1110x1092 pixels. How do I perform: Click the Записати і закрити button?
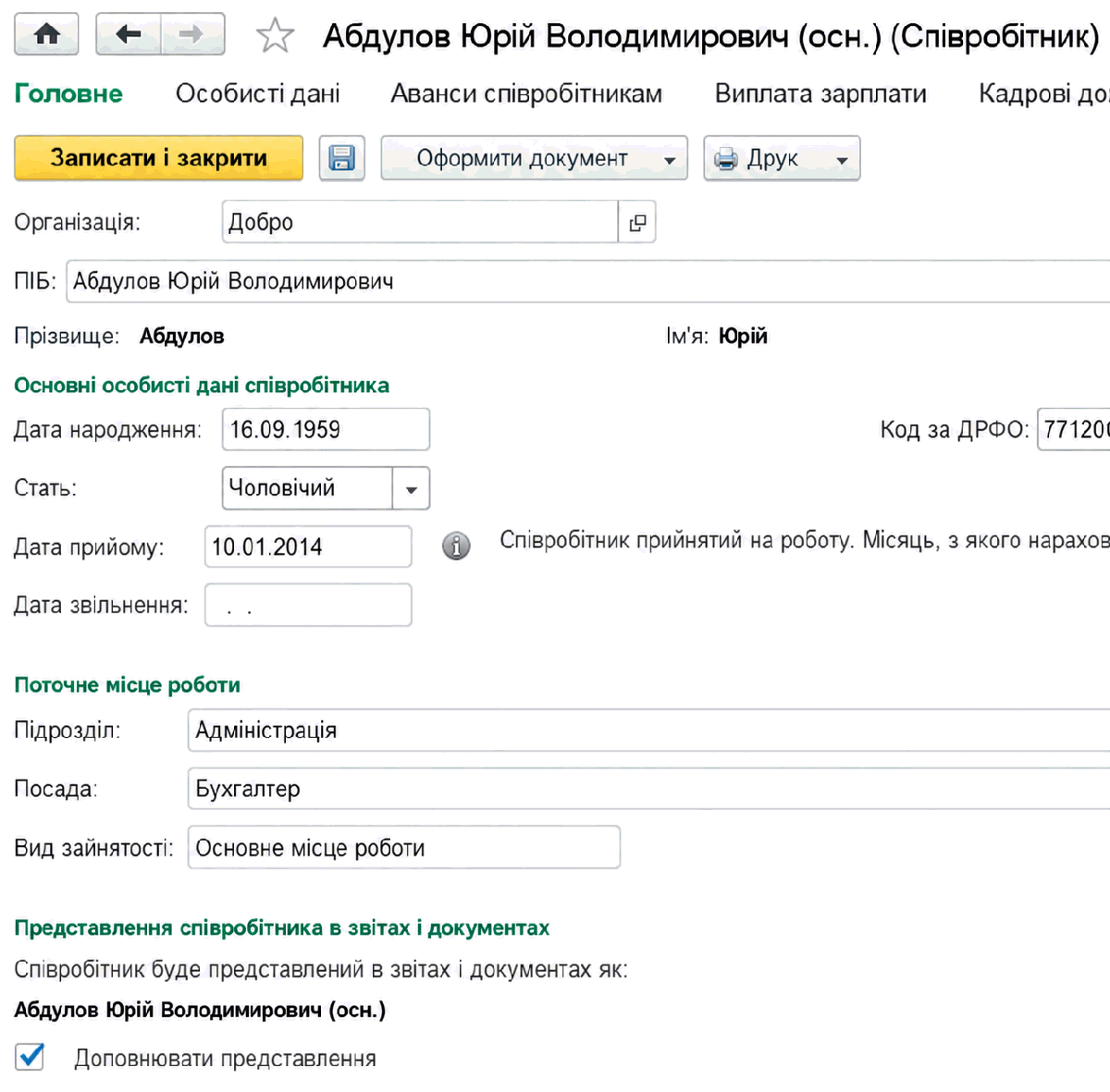click(x=158, y=158)
